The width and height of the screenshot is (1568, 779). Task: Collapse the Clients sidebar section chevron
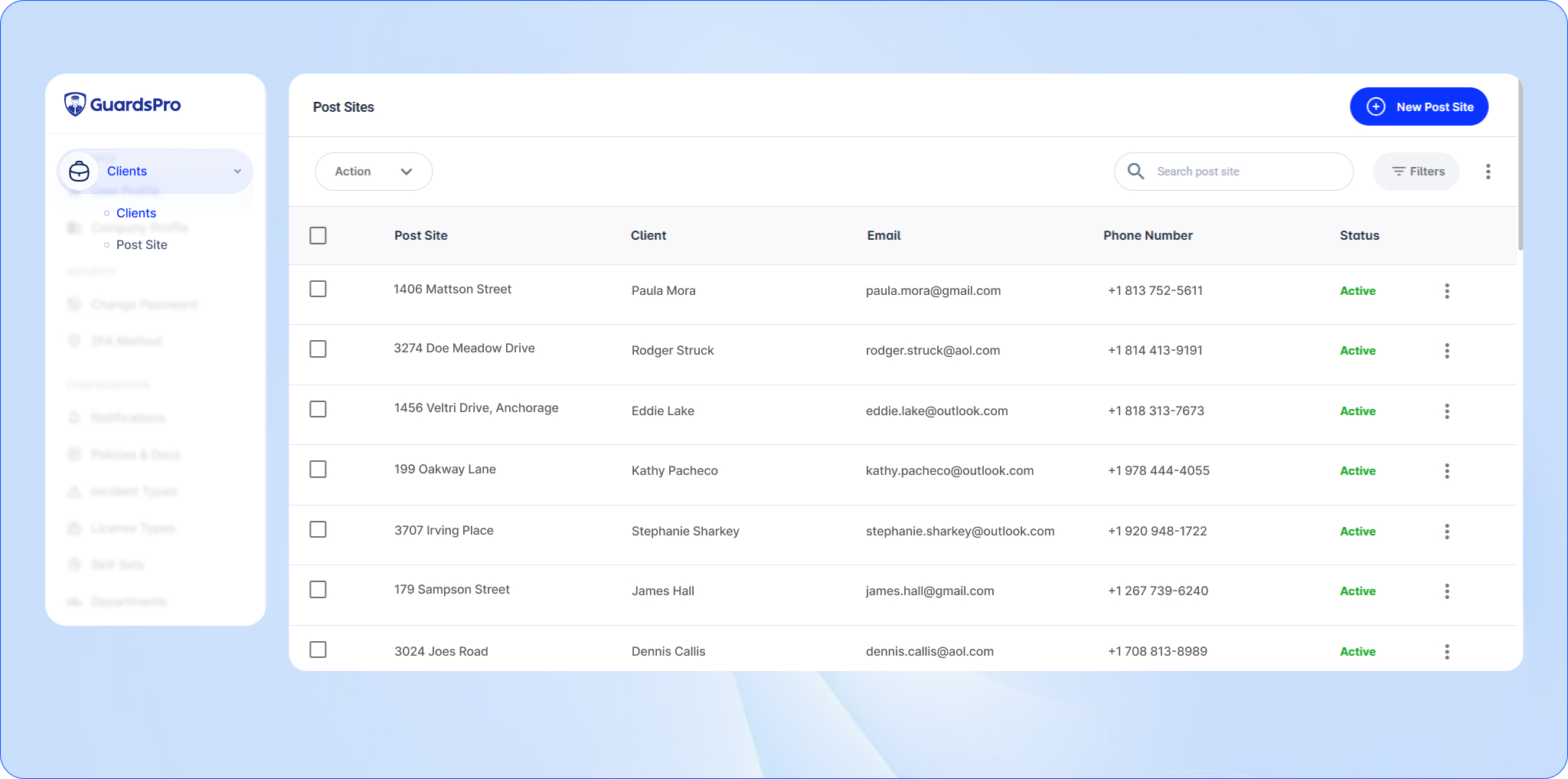[237, 172]
